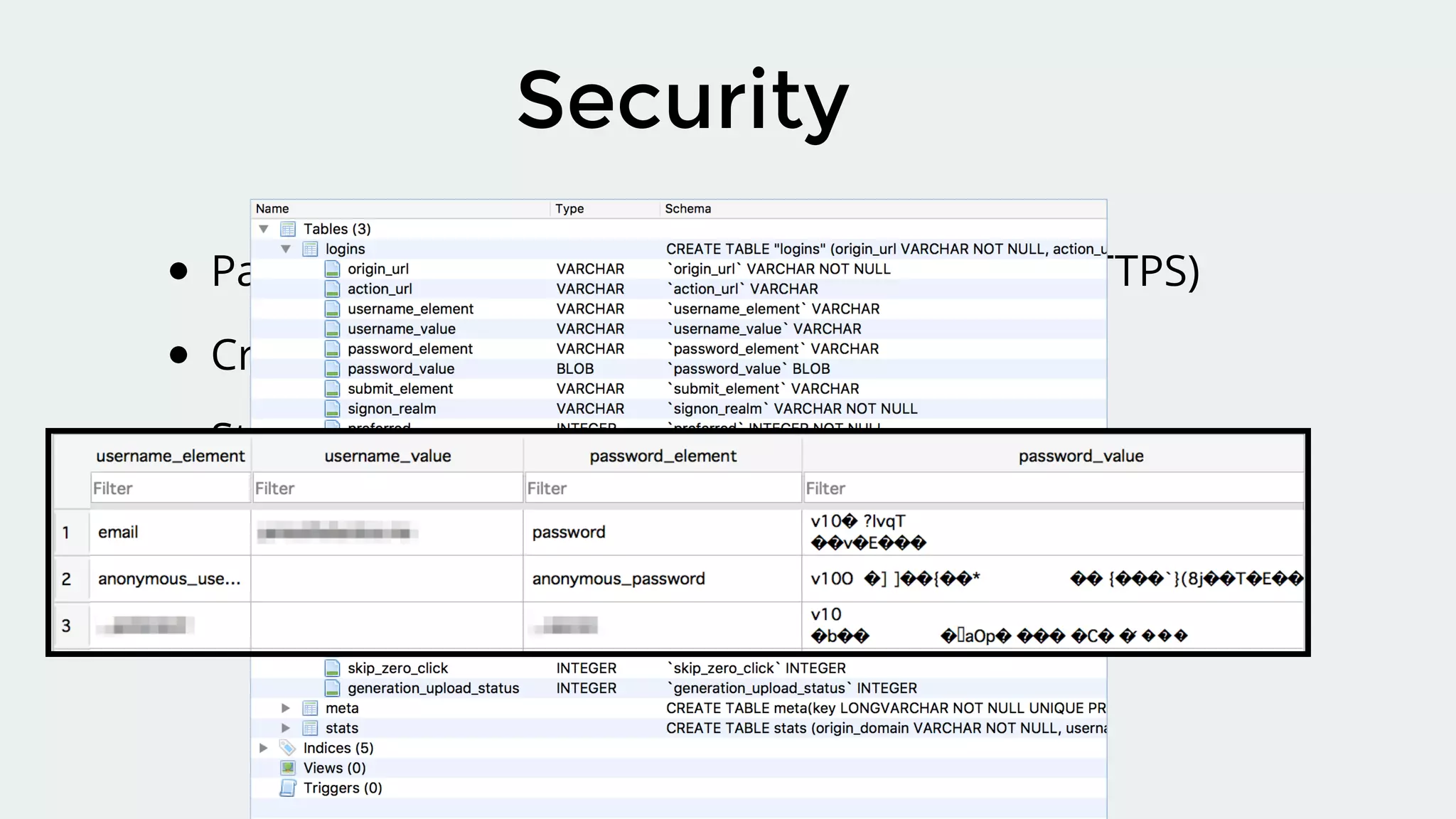The width and height of the screenshot is (1456, 819).
Task: Select the origin_url tree row label
Action: tap(378, 269)
